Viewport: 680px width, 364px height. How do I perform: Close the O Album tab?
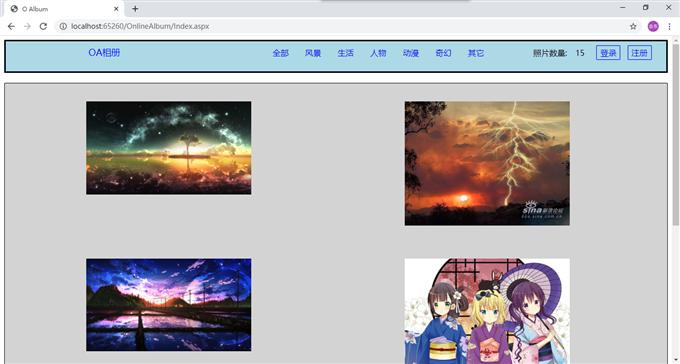[x=116, y=9]
